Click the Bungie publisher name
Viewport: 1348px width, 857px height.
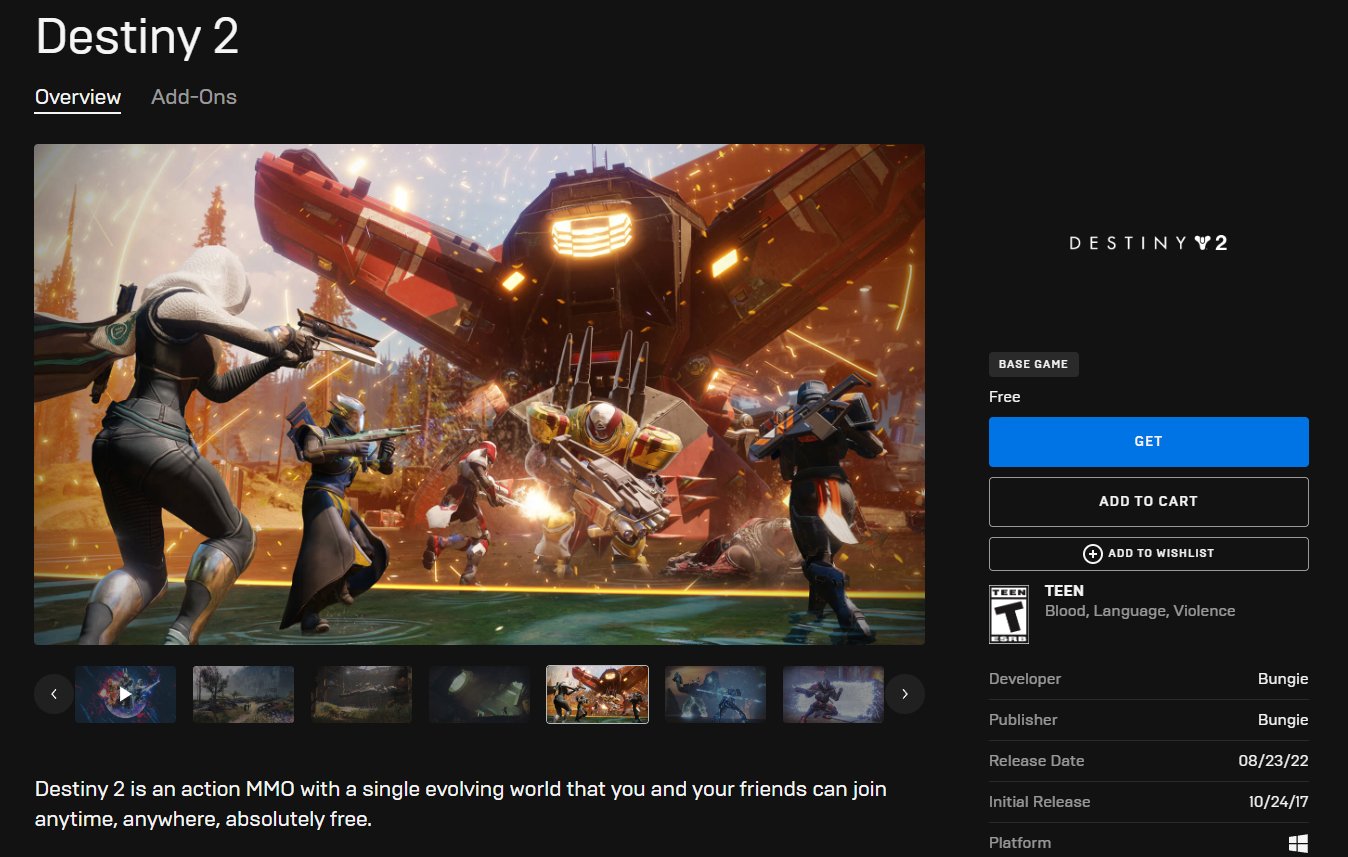click(x=1283, y=720)
